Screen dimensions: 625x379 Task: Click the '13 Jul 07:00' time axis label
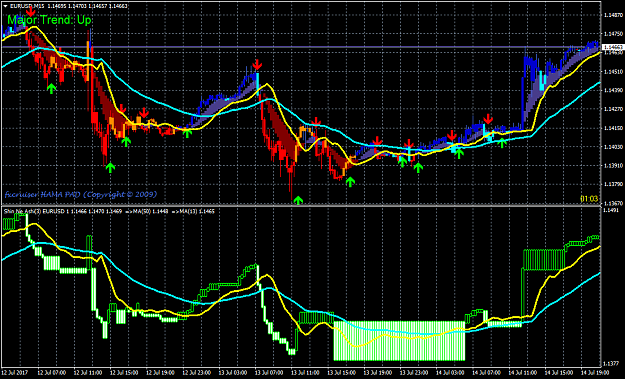tap(269, 373)
